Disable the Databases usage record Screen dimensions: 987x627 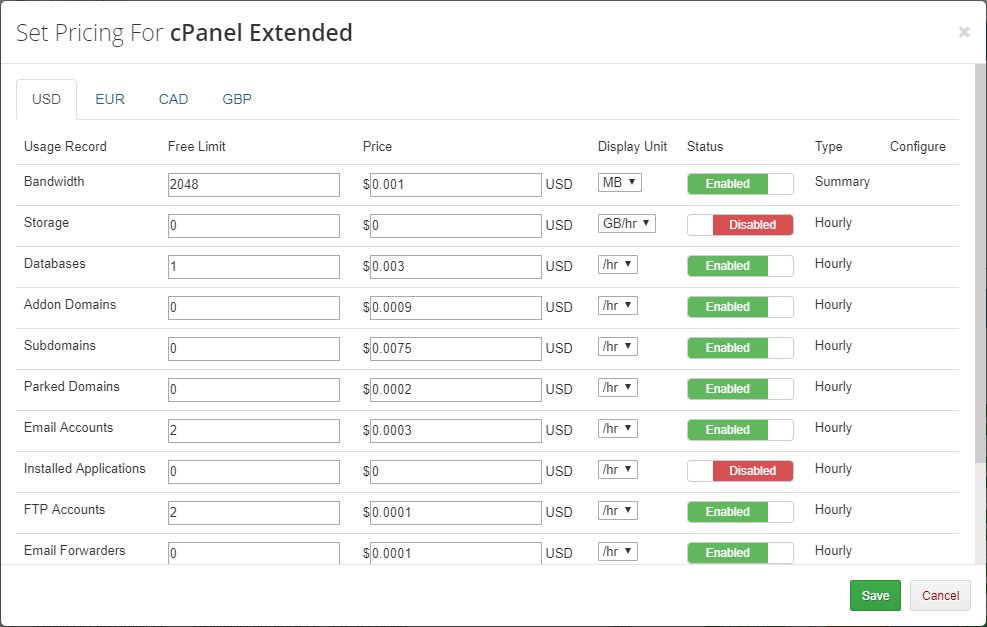point(740,265)
